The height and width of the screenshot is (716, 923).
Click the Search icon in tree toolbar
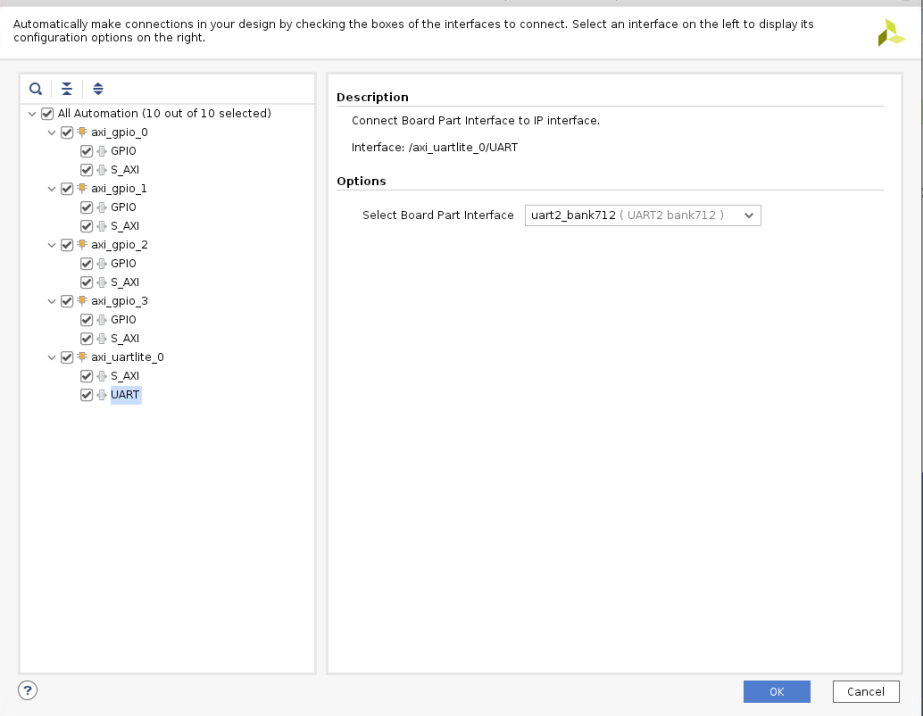tap(36, 88)
